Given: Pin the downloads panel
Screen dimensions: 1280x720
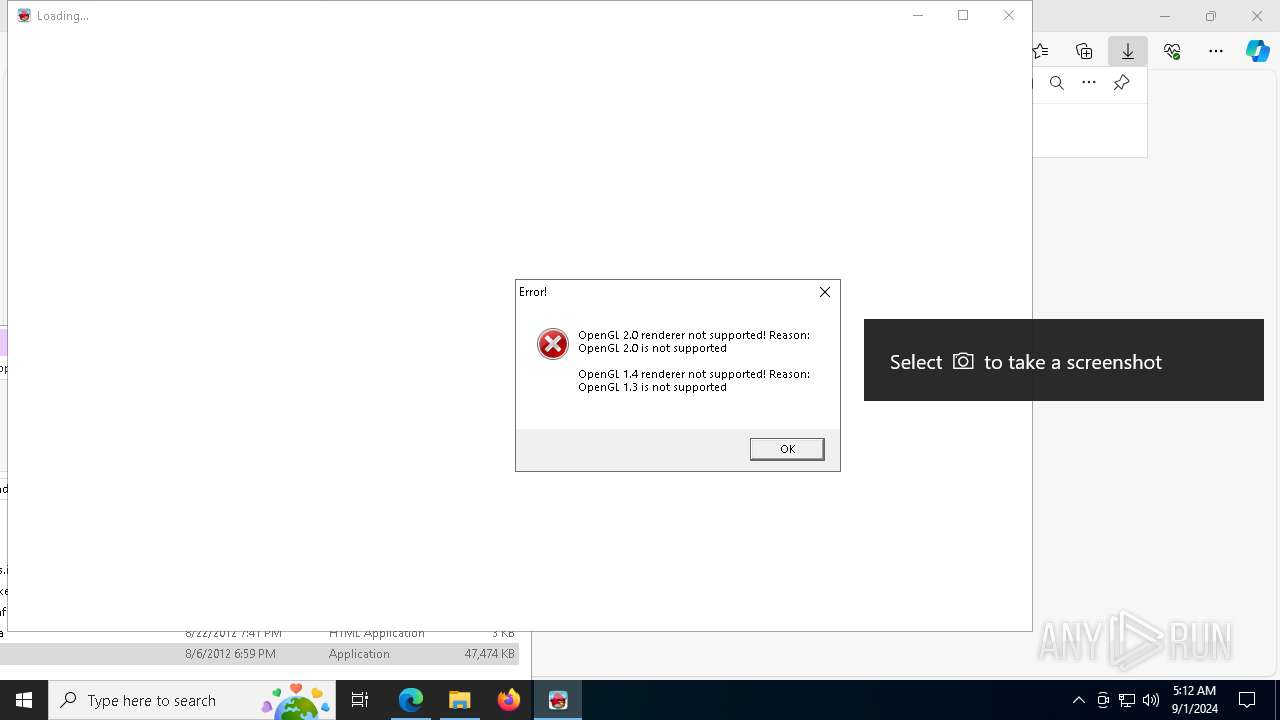Looking at the screenshot, I should (x=1122, y=83).
